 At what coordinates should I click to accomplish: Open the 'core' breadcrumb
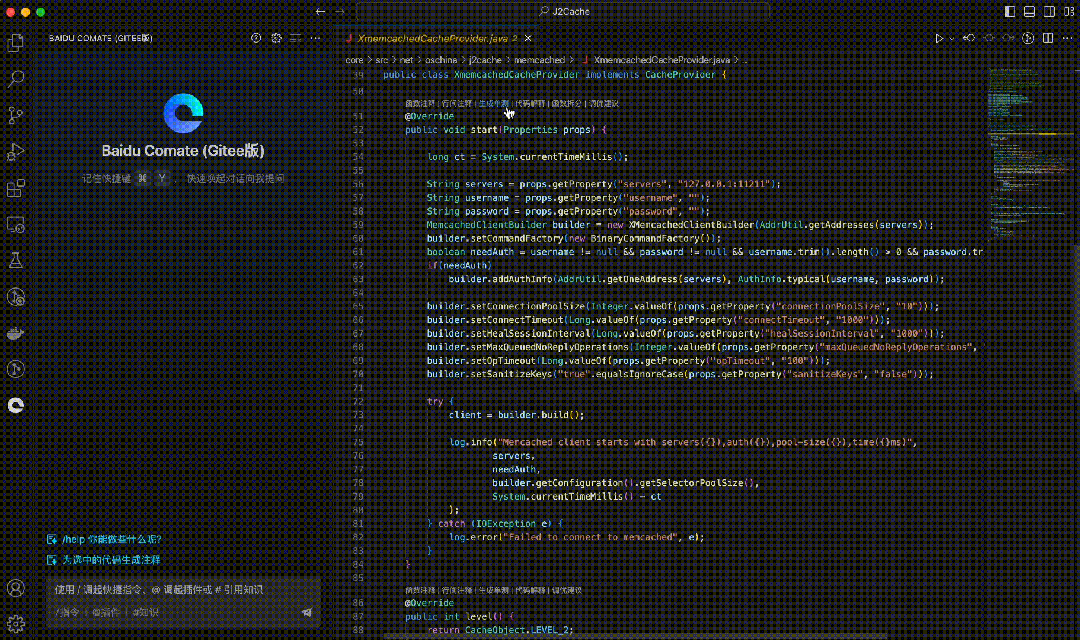pos(354,60)
